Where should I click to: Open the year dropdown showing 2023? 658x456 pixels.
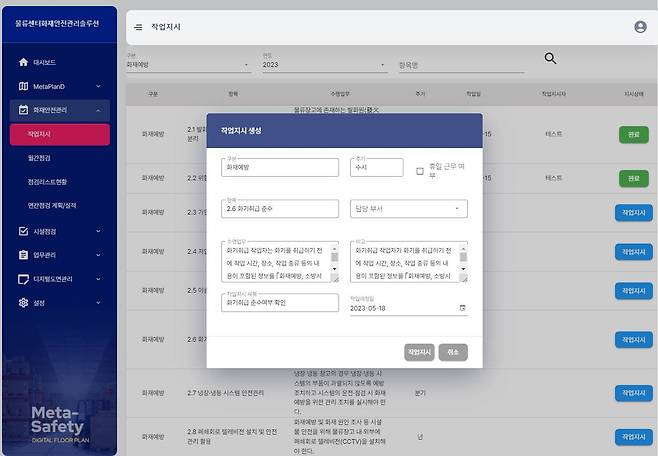(x=324, y=65)
